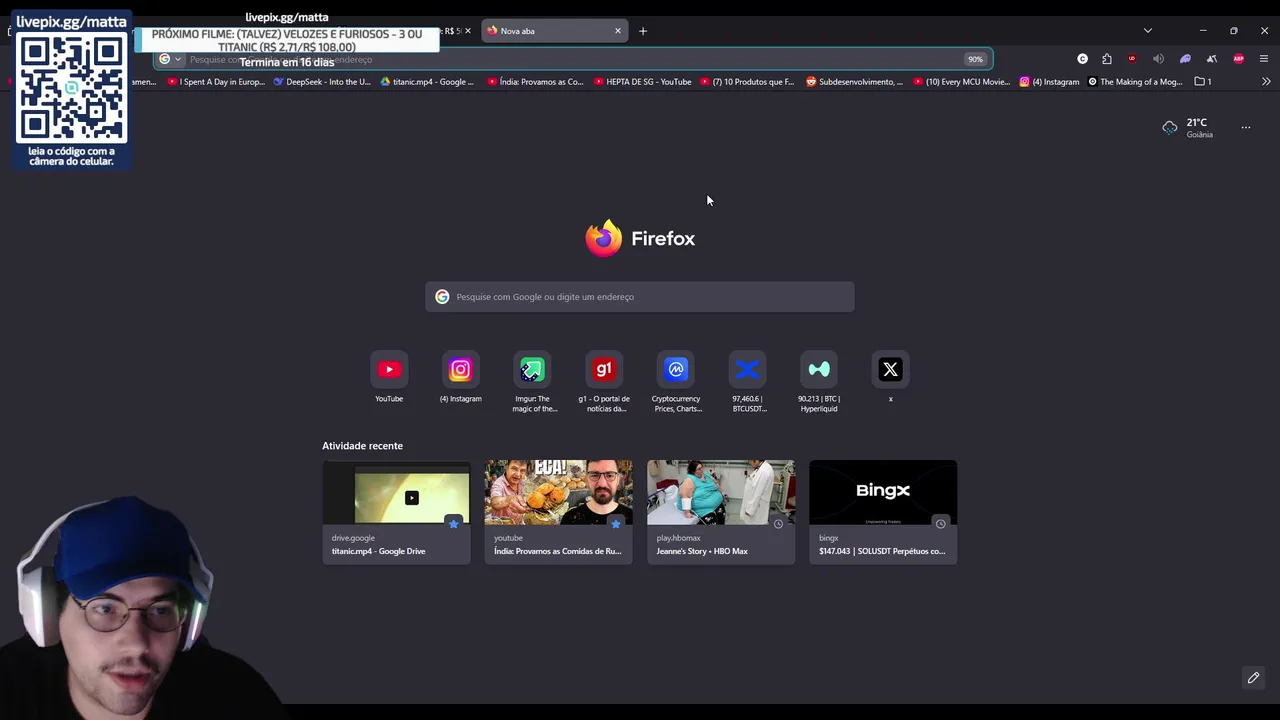Click the speaker audio toolbar icon
This screenshot has width=1280, height=720.
[1158, 59]
